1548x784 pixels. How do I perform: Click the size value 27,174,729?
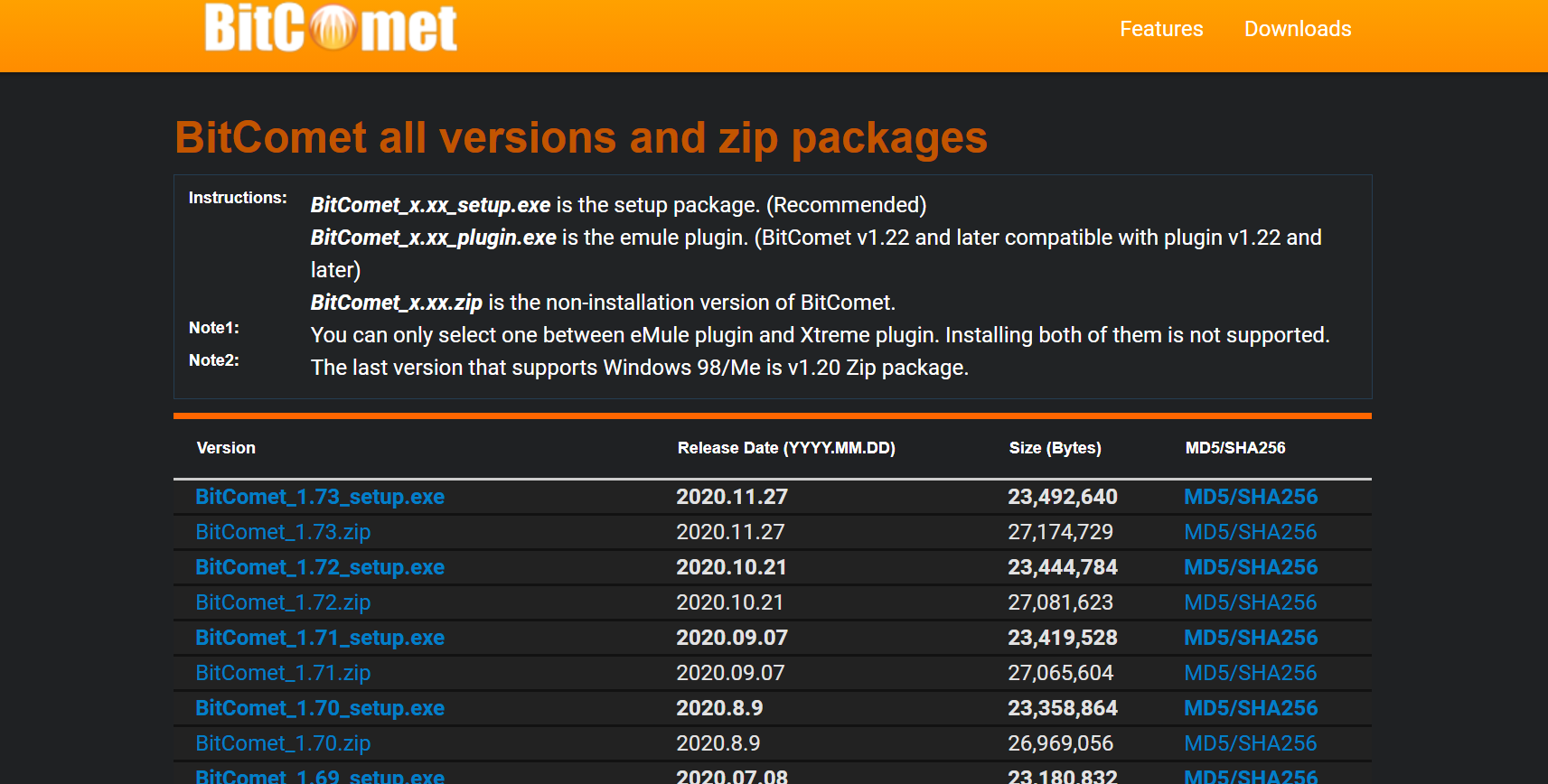click(1061, 532)
